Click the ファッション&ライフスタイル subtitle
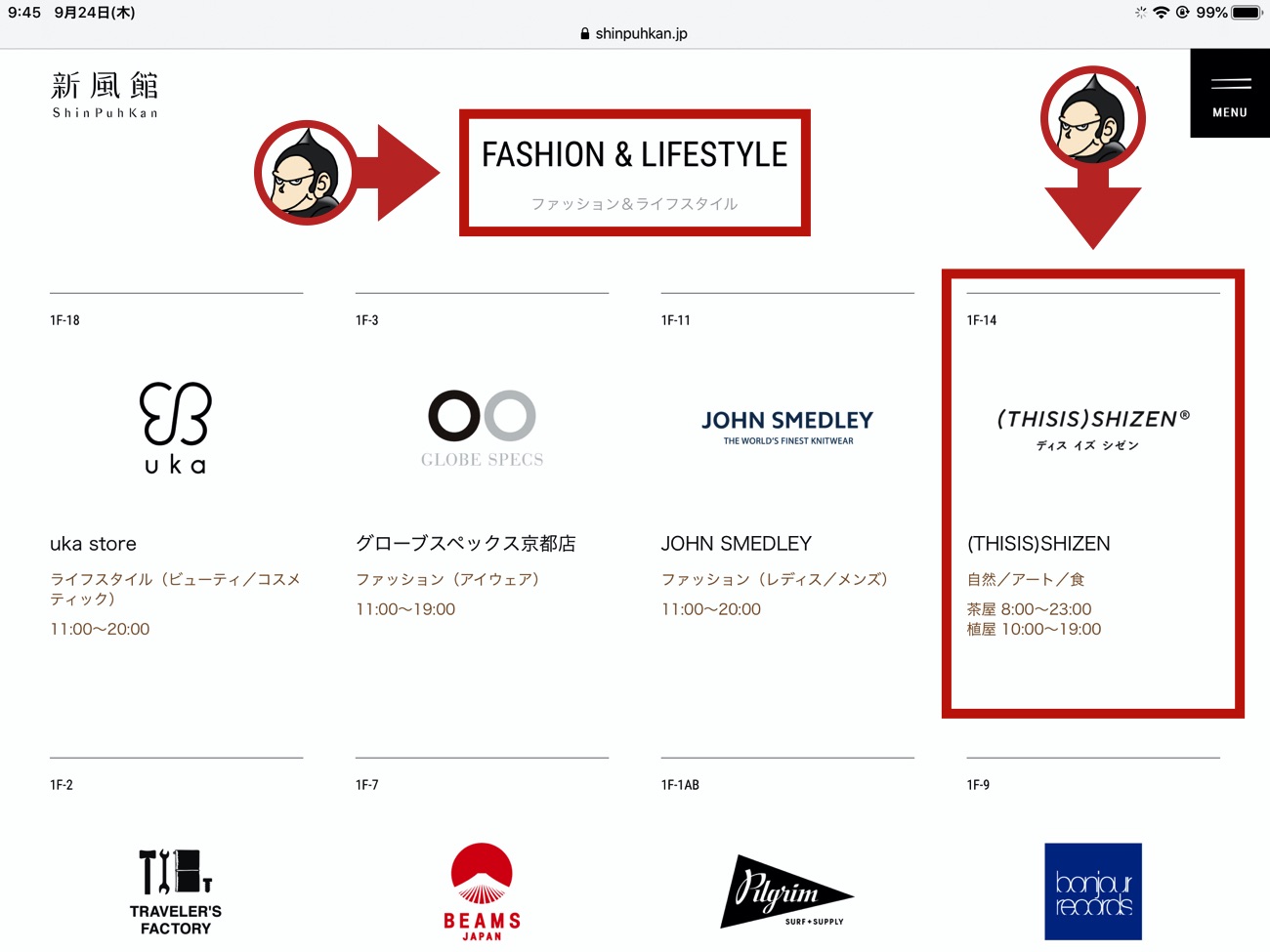1270x952 pixels. 634,204
